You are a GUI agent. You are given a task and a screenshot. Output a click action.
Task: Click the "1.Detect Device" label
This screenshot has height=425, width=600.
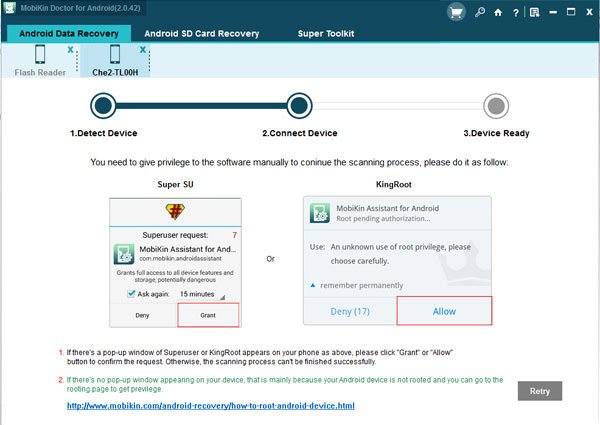point(103,133)
